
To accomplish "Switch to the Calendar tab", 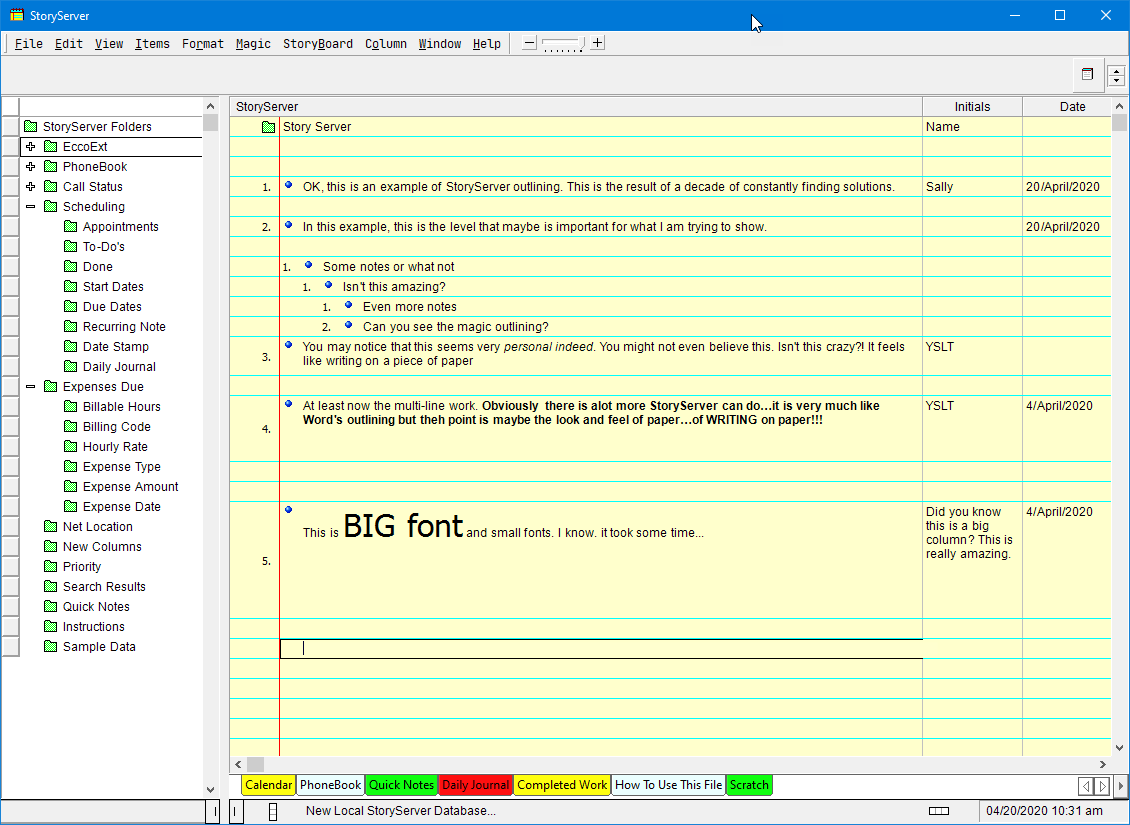I will 268,785.
